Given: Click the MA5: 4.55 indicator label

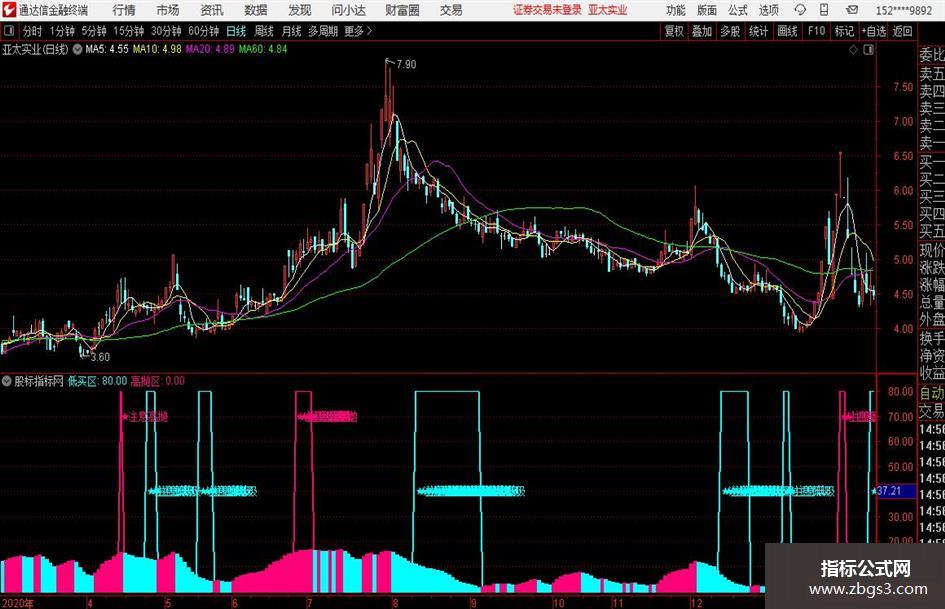Looking at the screenshot, I should tap(107, 49).
